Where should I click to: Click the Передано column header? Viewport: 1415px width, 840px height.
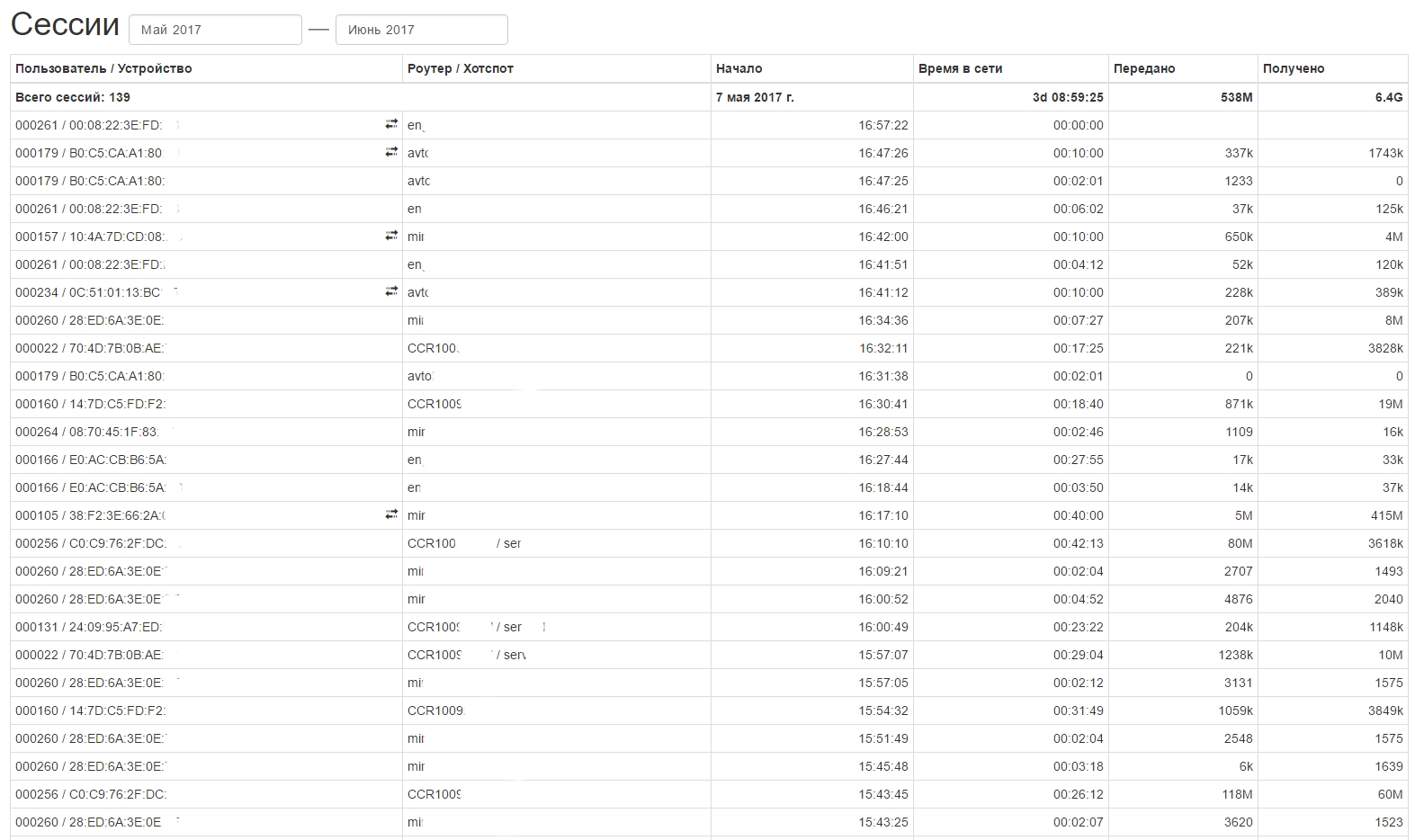(1143, 68)
